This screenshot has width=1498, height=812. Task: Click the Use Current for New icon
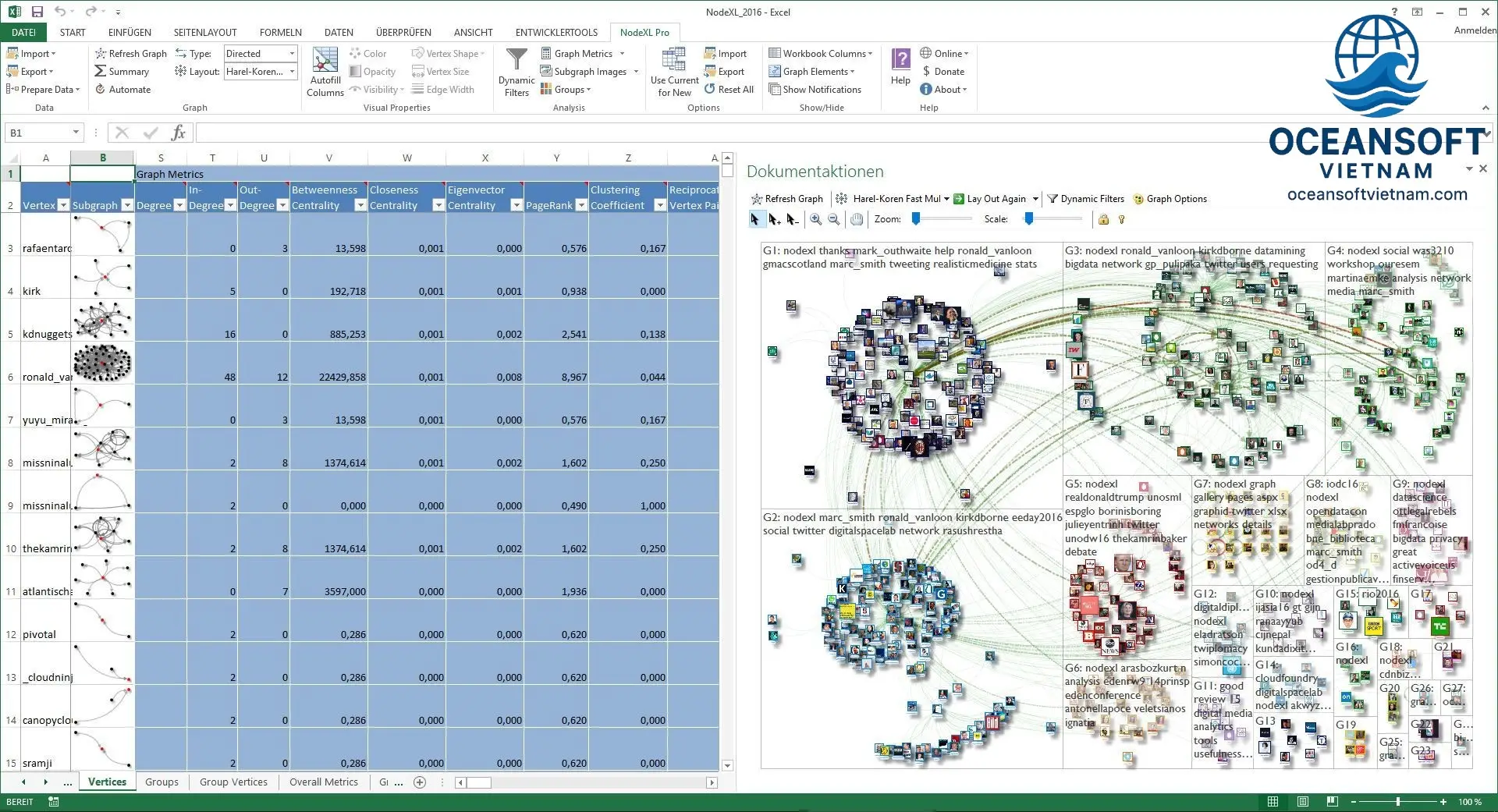(674, 61)
